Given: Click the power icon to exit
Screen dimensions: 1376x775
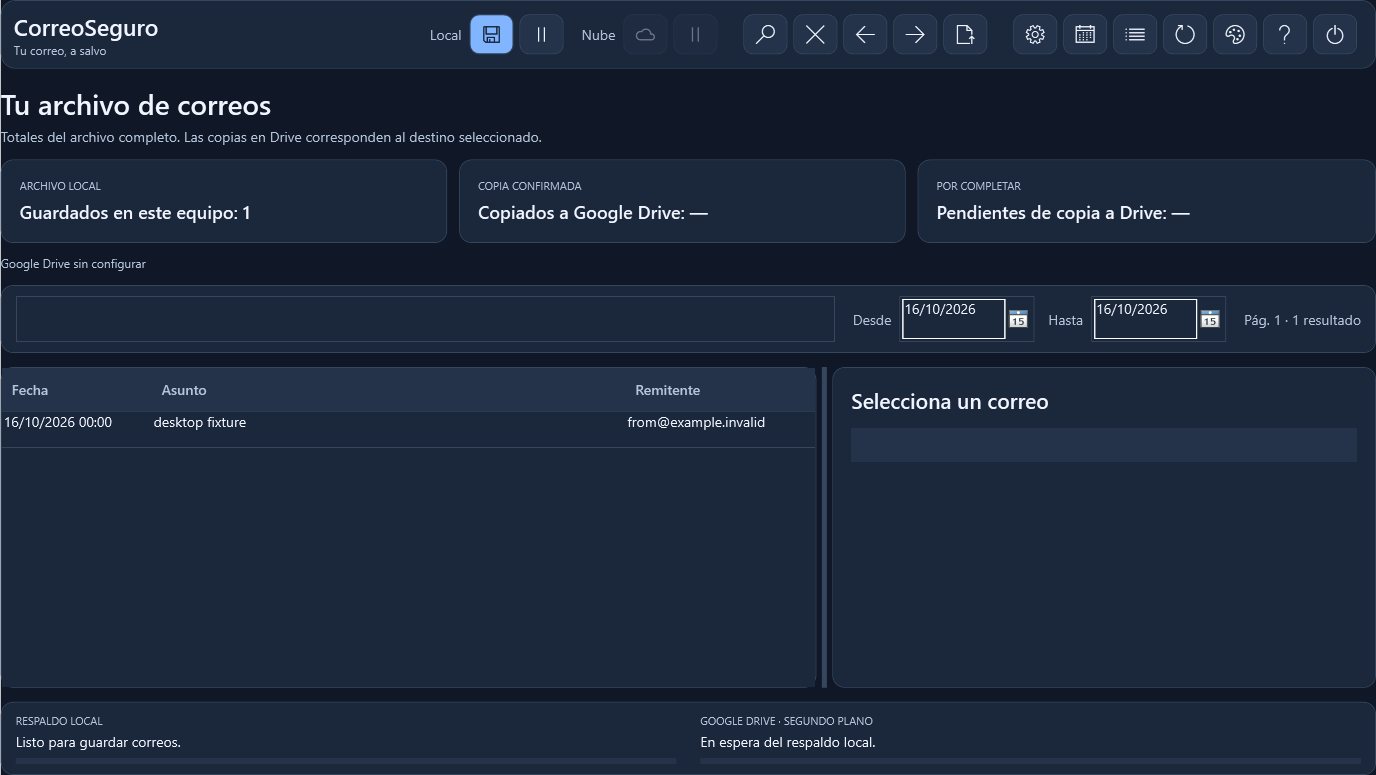Looking at the screenshot, I should (x=1335, y=35).
